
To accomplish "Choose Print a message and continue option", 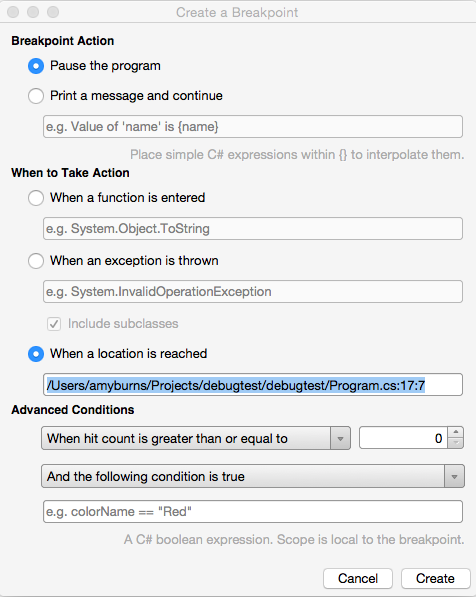I will click(x=36, y=96).
